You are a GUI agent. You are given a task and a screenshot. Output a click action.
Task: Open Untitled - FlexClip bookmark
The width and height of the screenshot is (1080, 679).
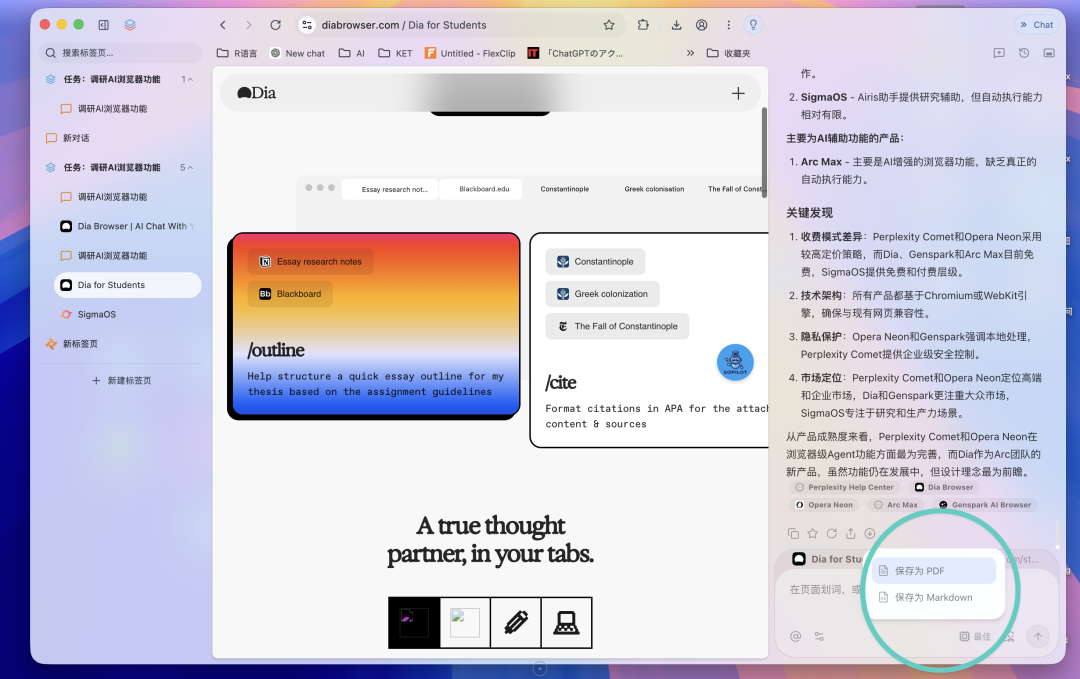470,53
